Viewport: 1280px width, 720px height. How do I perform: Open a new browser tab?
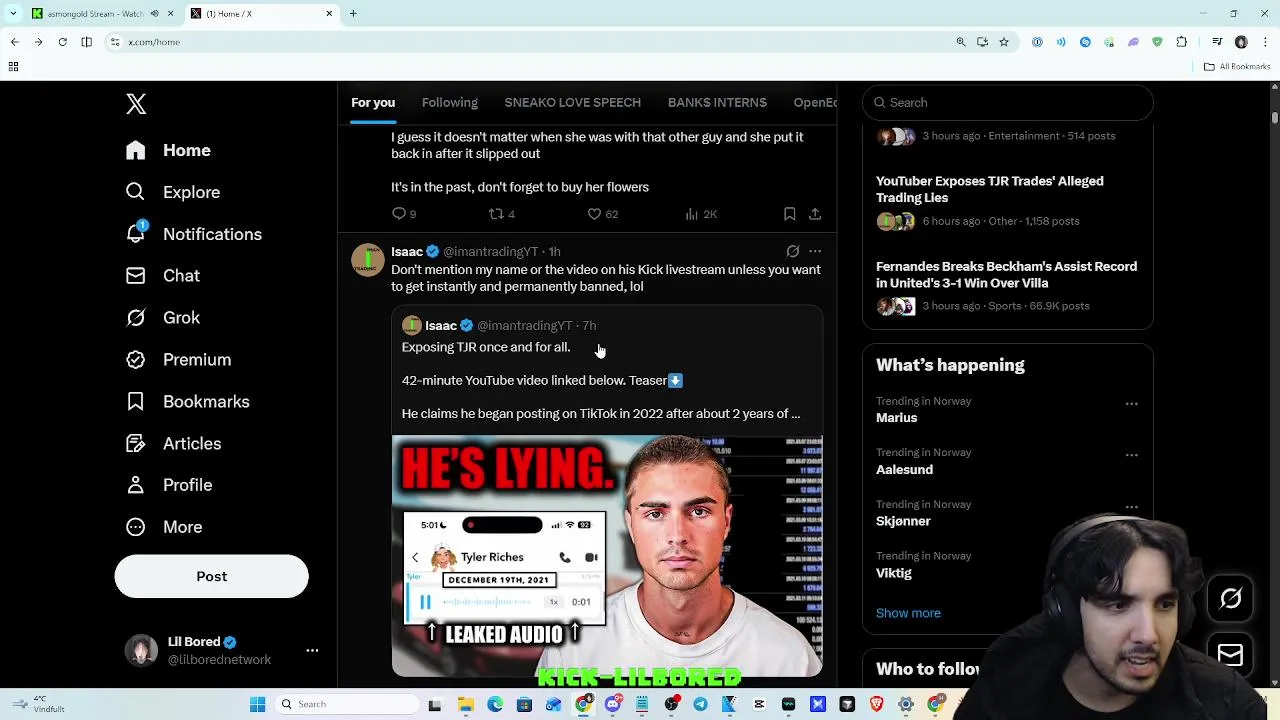coord(353,14)
